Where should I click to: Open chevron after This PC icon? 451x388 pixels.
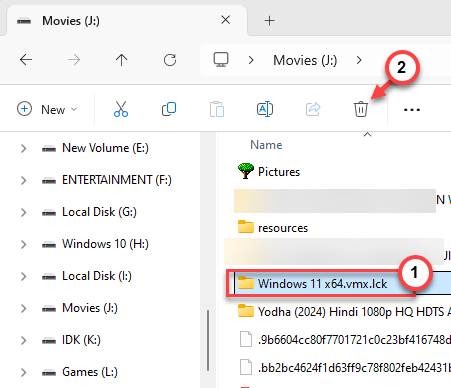pyautogui.click(x=251, y=60)
